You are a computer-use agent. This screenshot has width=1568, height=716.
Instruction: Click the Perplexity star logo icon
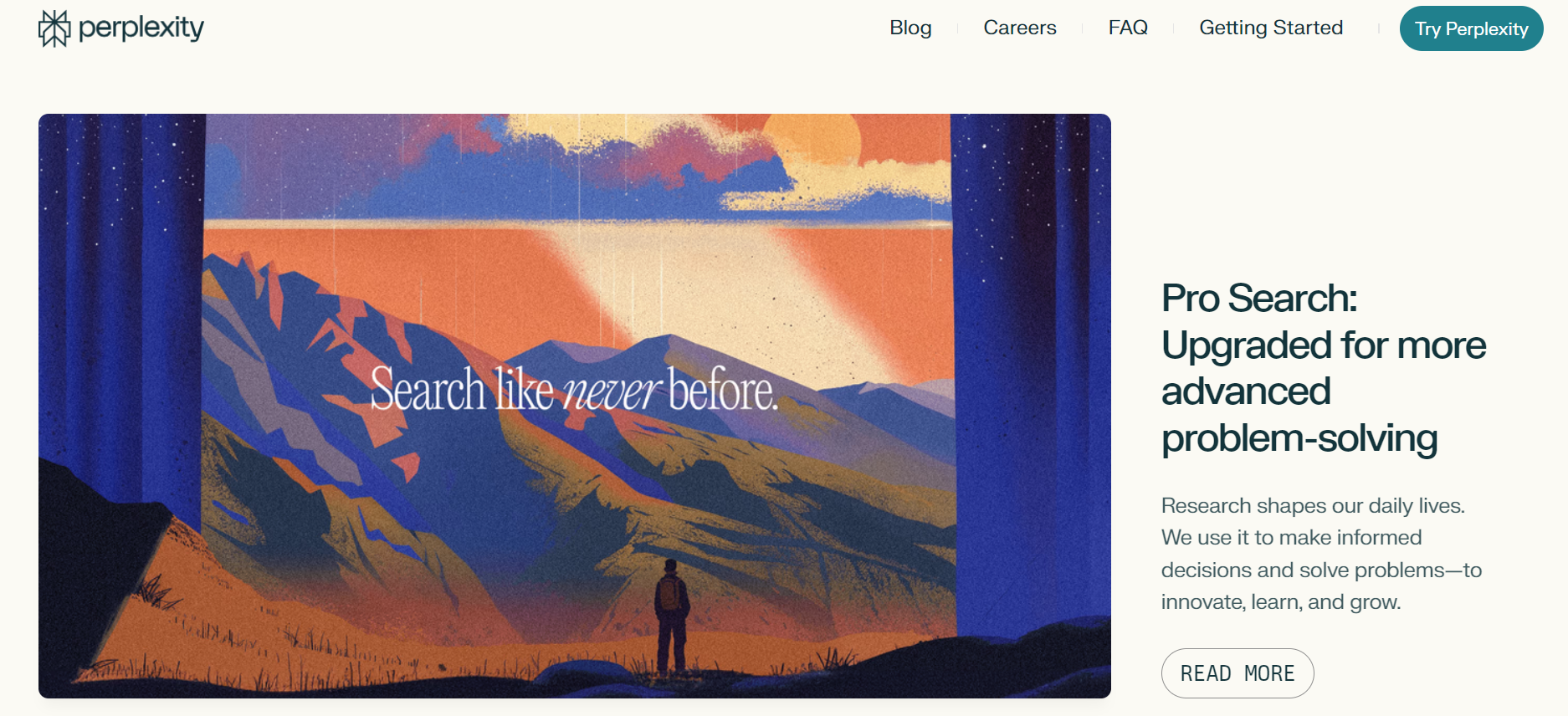54,28
